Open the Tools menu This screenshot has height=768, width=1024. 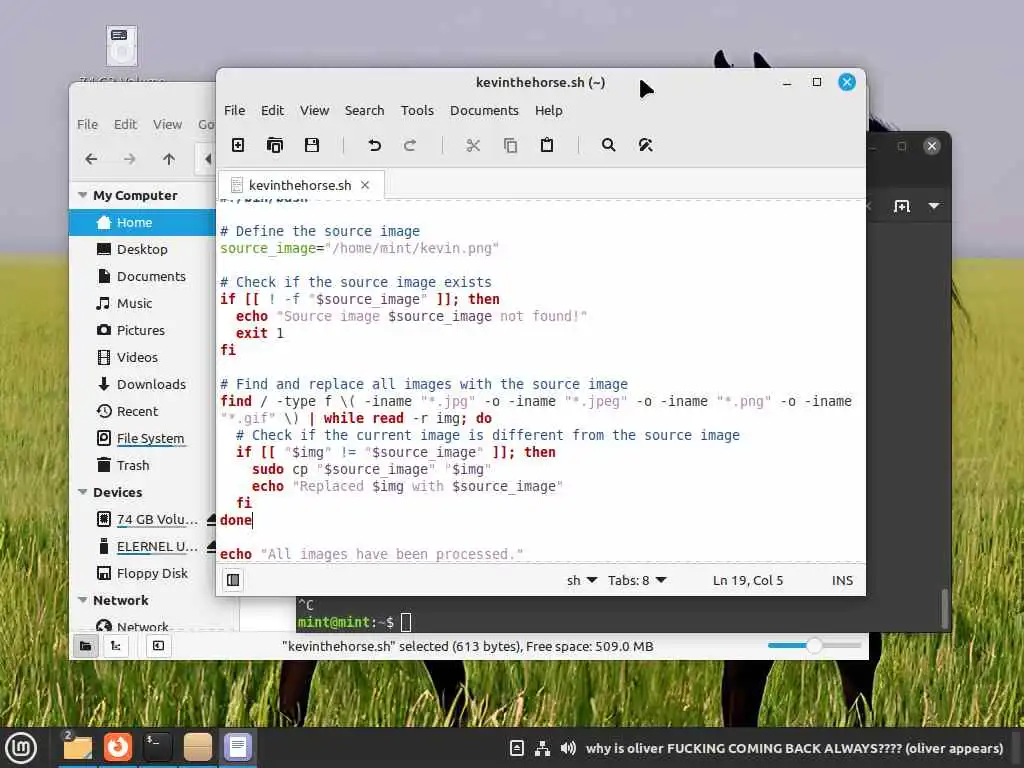tap(417, 110)
